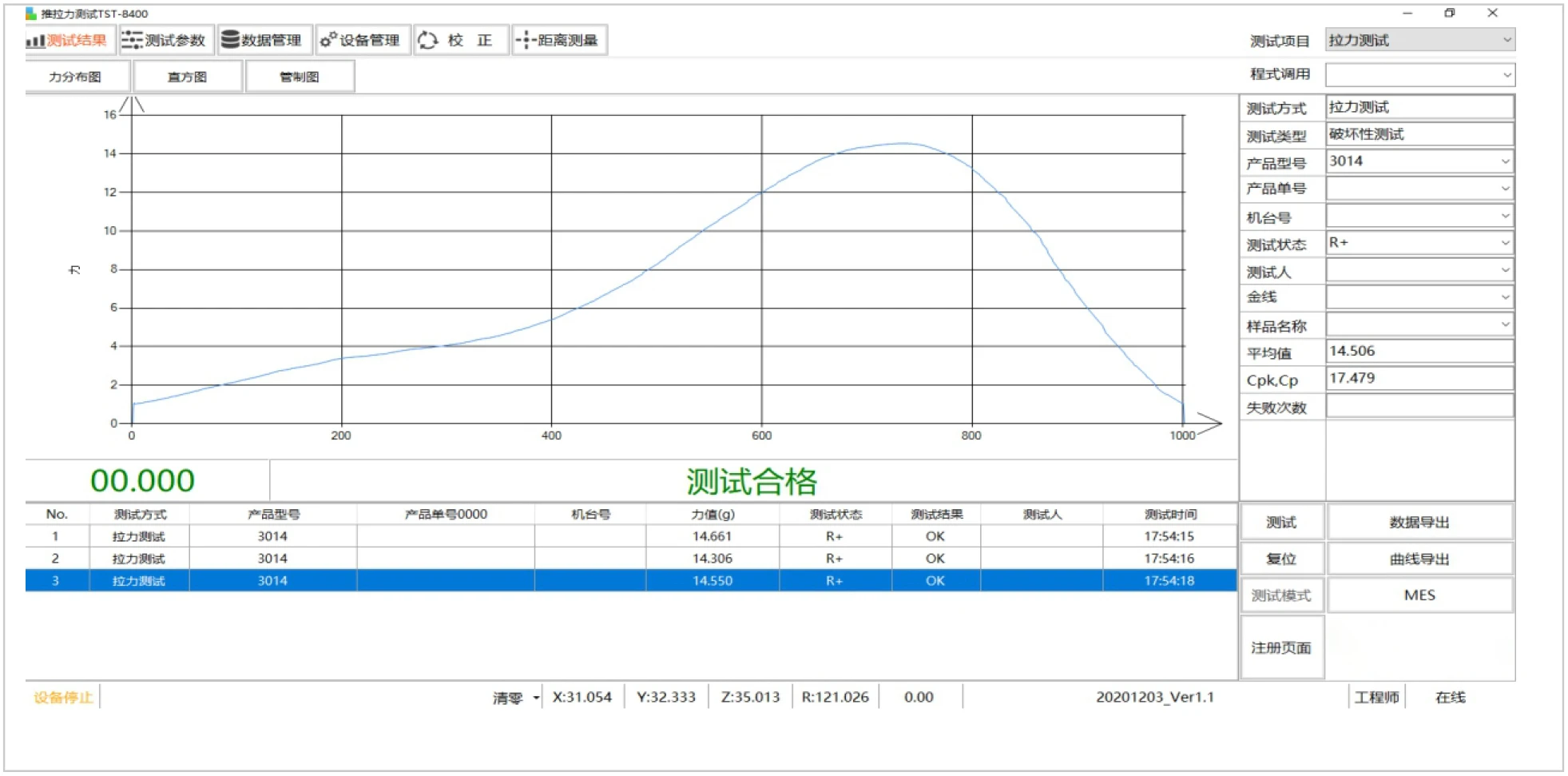The width and height of the screenshot is (1568, 776).
Task: Open 数据管理 database section
Action: pos(263,40)
